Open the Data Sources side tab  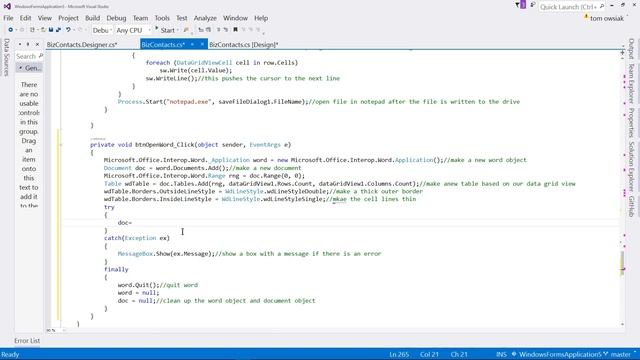tap(6, 58)
